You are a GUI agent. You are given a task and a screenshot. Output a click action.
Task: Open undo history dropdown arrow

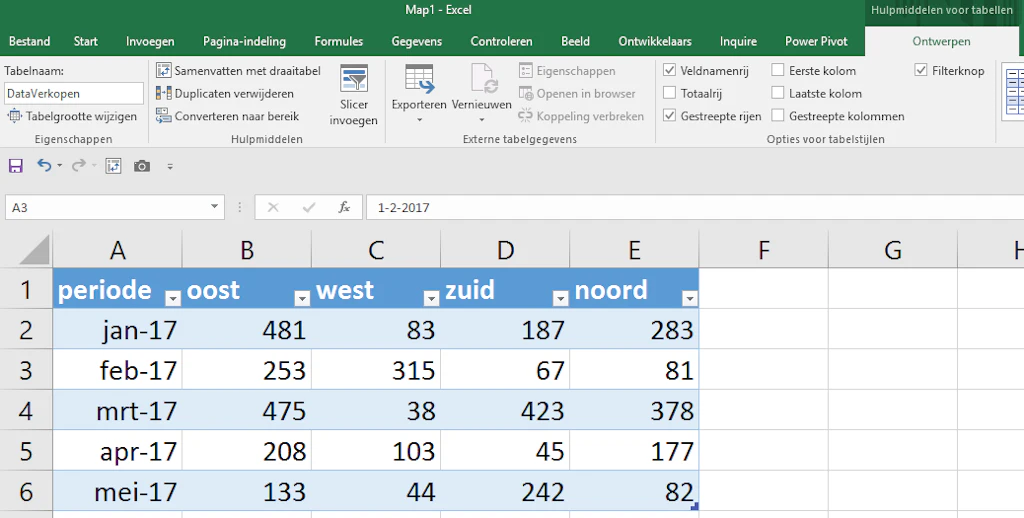[x=59, y=166]
